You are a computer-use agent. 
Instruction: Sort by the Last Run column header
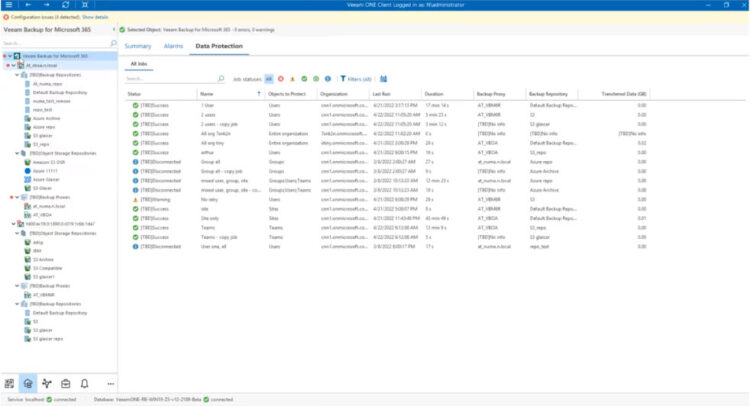pyautogui.click(x=382, y=94)
